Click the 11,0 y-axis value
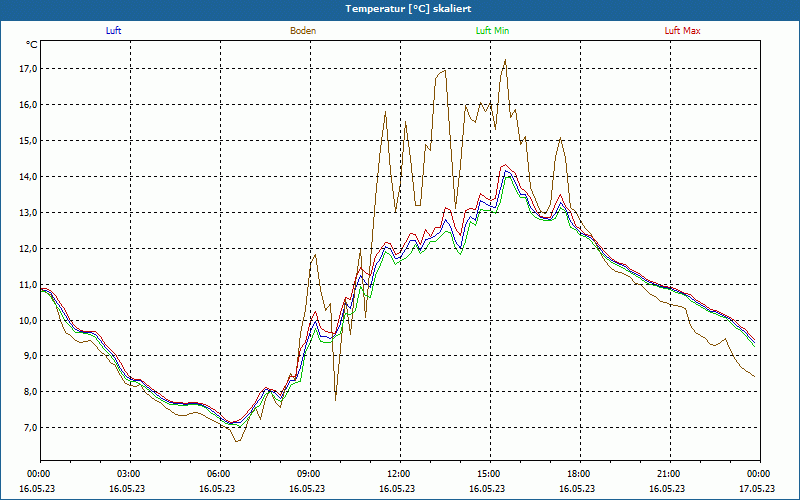Screen dimensions: 800x500 (29, 284)
